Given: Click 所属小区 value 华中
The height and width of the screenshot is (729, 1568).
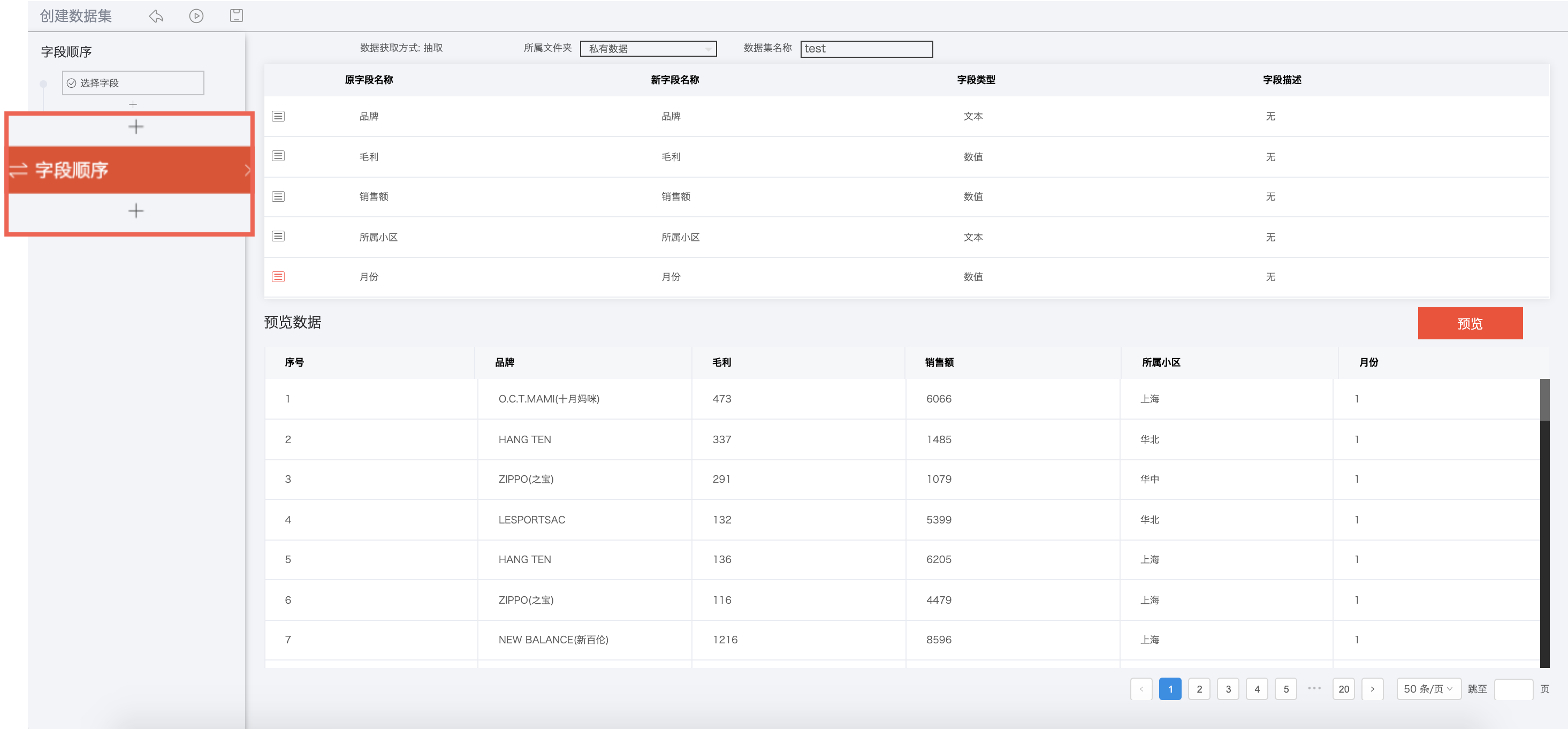Looking at the screenshot, I should point(1149,479).
